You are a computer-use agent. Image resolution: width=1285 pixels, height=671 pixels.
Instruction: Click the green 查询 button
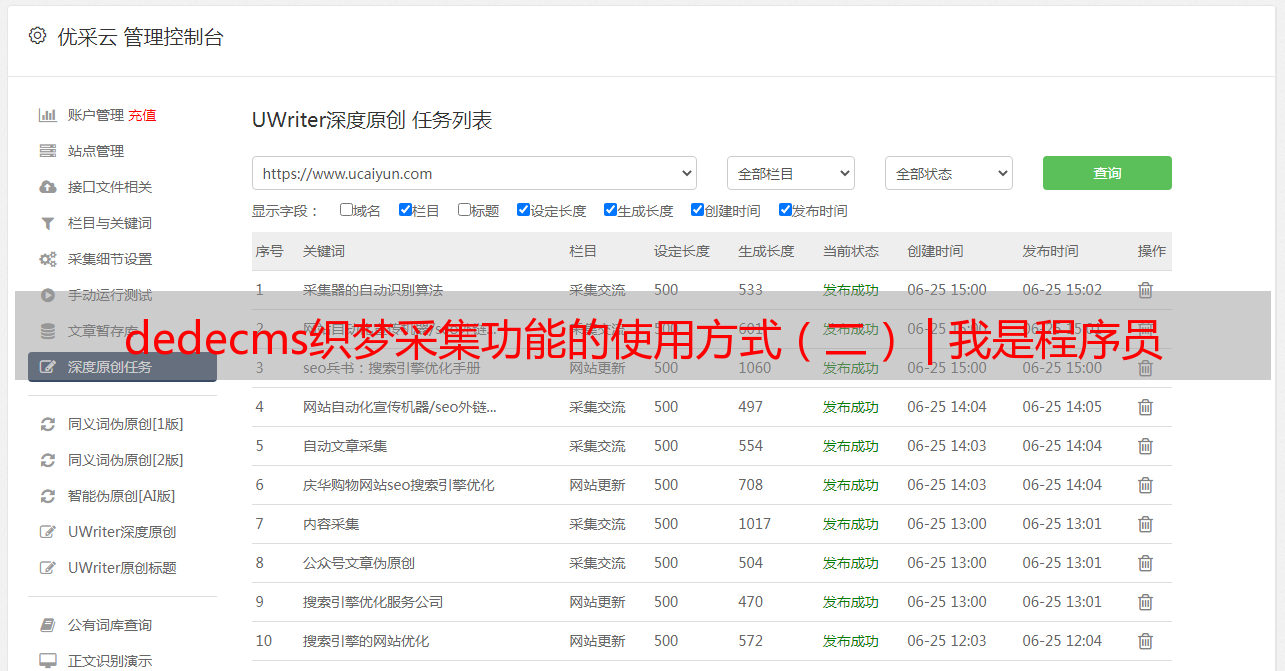[1107, 173]
